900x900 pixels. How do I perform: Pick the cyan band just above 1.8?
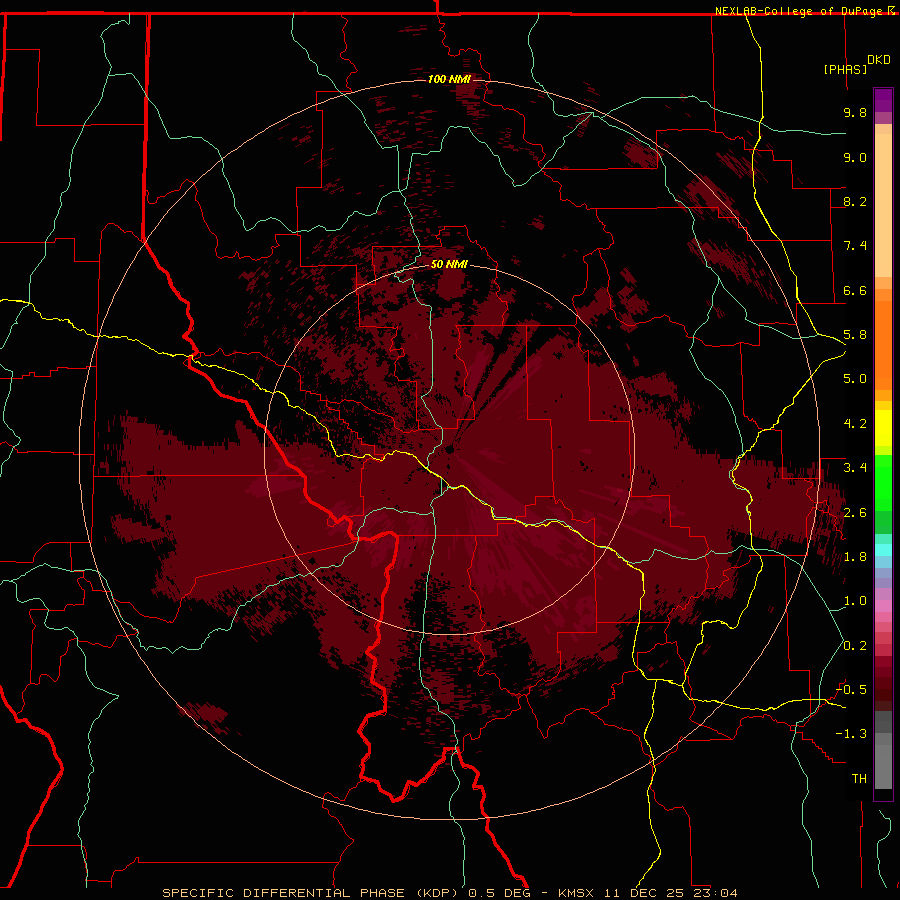click(x=883, y=550)
